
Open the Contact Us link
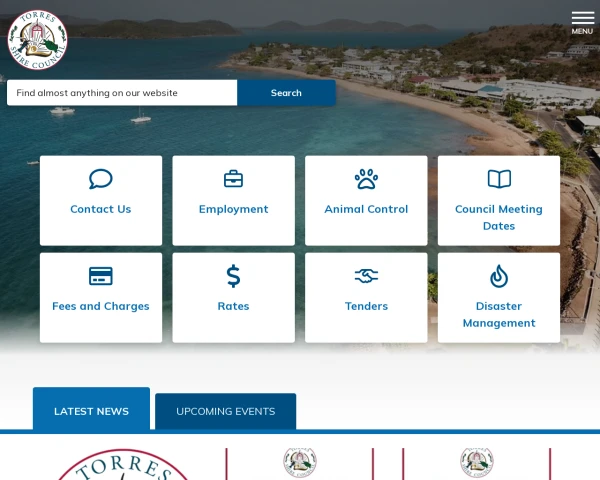(101, 209)
